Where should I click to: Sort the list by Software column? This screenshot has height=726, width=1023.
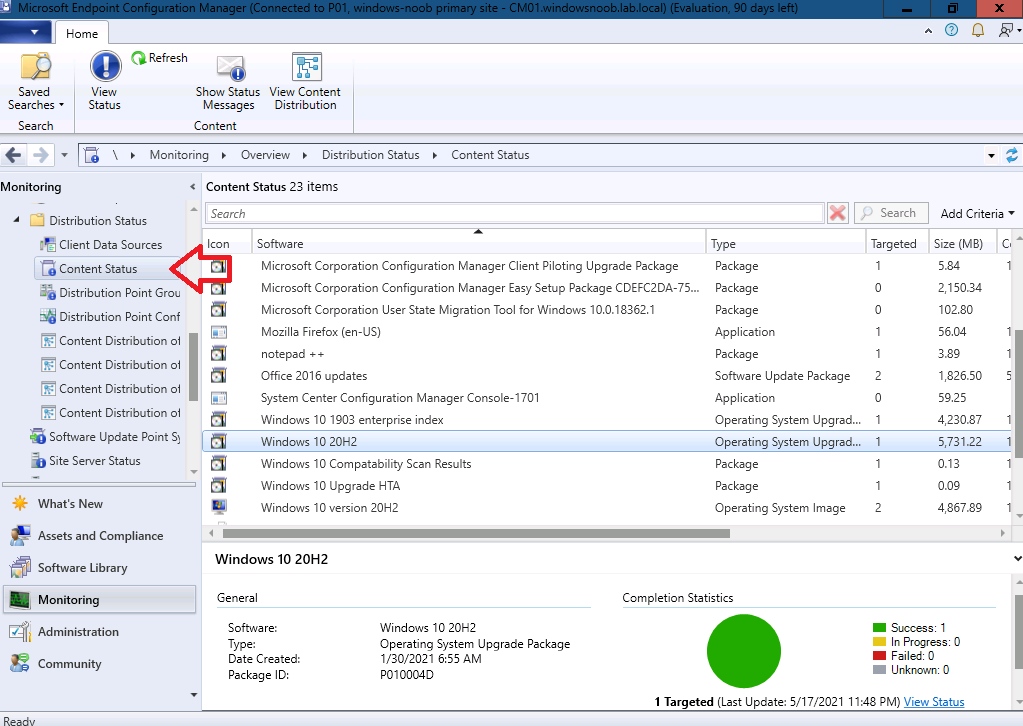pyautogui.click(x=478, y=243)
